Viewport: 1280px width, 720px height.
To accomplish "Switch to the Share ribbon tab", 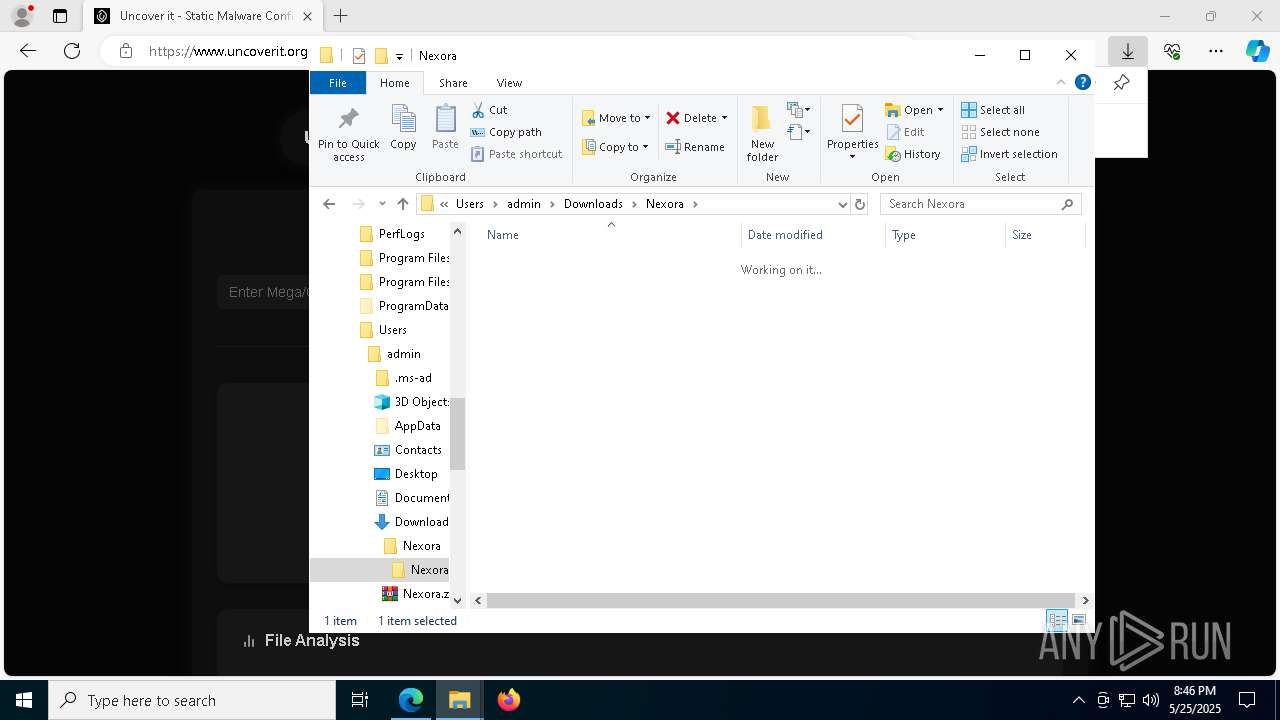I will coord(453,83).
